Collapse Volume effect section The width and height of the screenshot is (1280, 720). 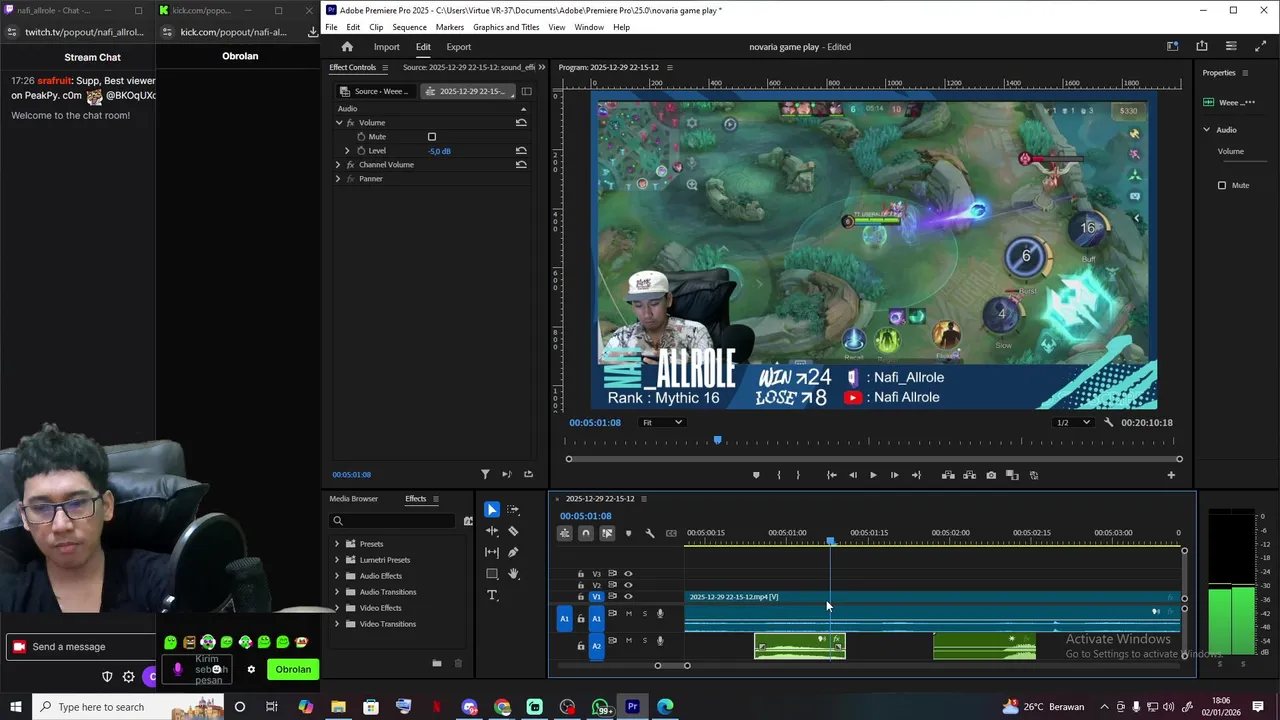pyautogui.click(x=339, y=122)
